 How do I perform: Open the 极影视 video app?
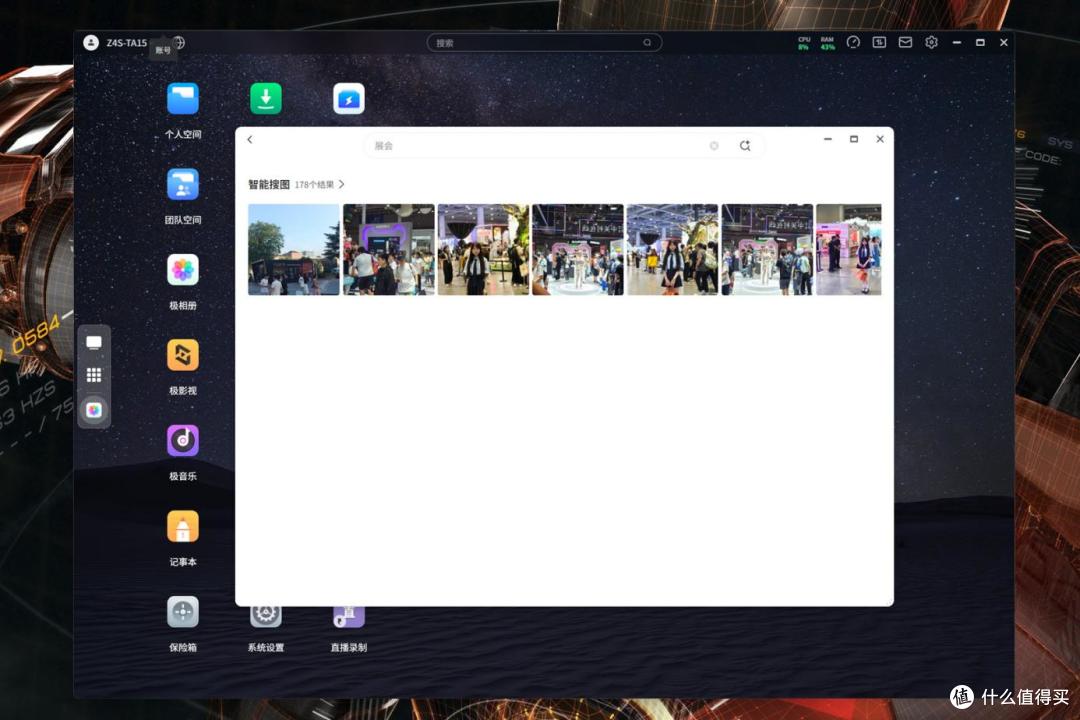[x=183, y=356]
